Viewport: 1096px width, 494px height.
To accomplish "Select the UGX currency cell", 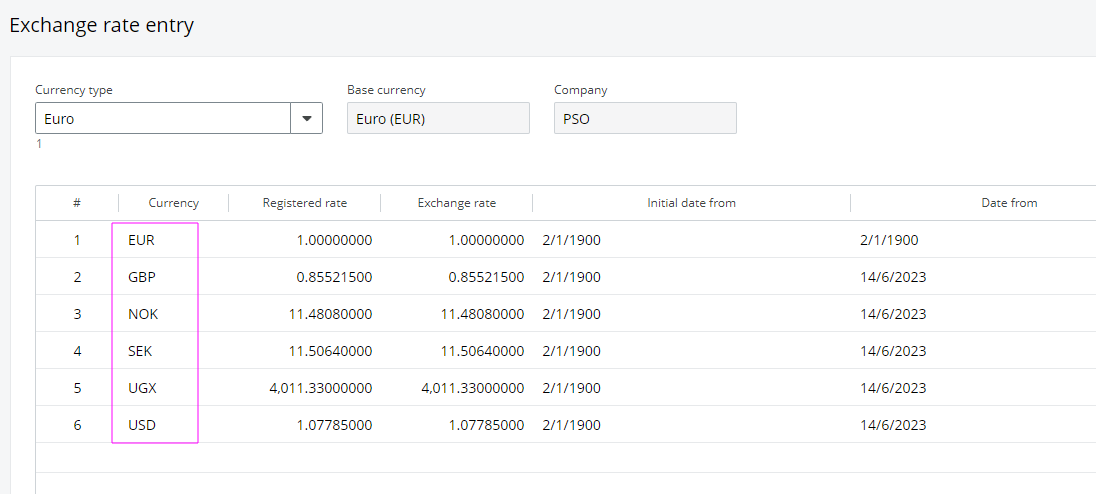I will (x=173, y=388).
